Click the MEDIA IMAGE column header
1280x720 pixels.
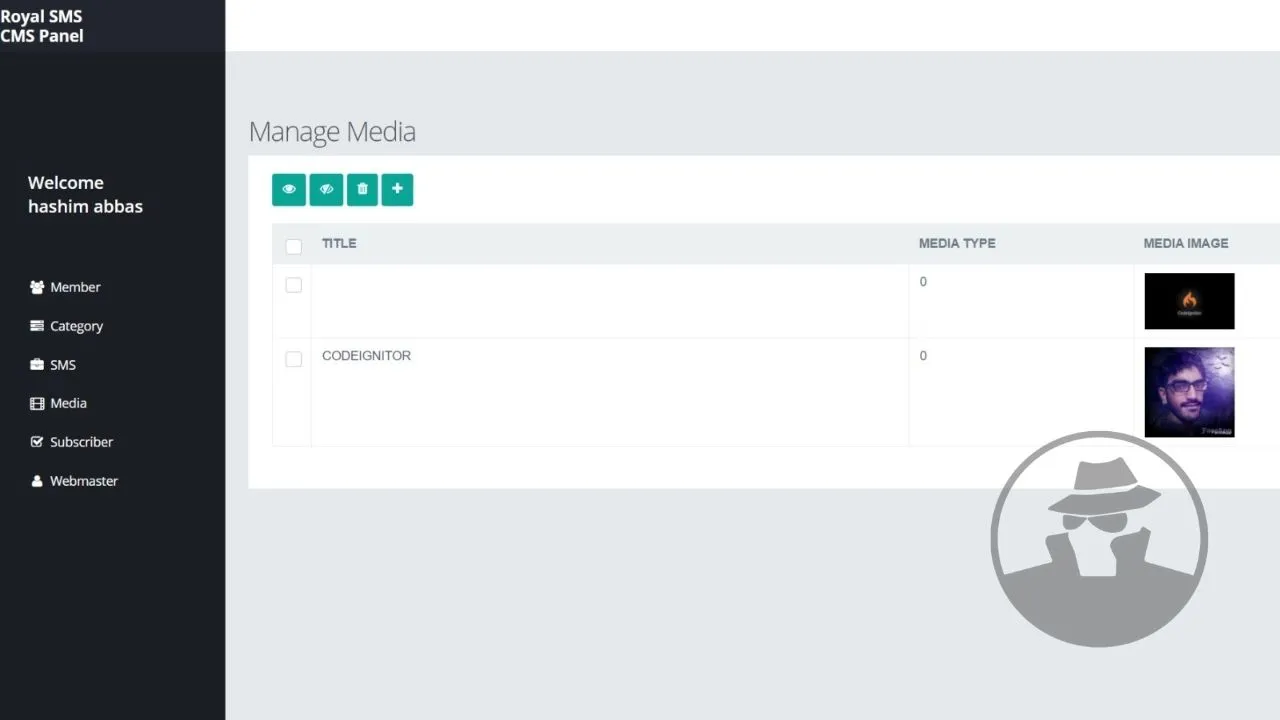[1186, 243]
